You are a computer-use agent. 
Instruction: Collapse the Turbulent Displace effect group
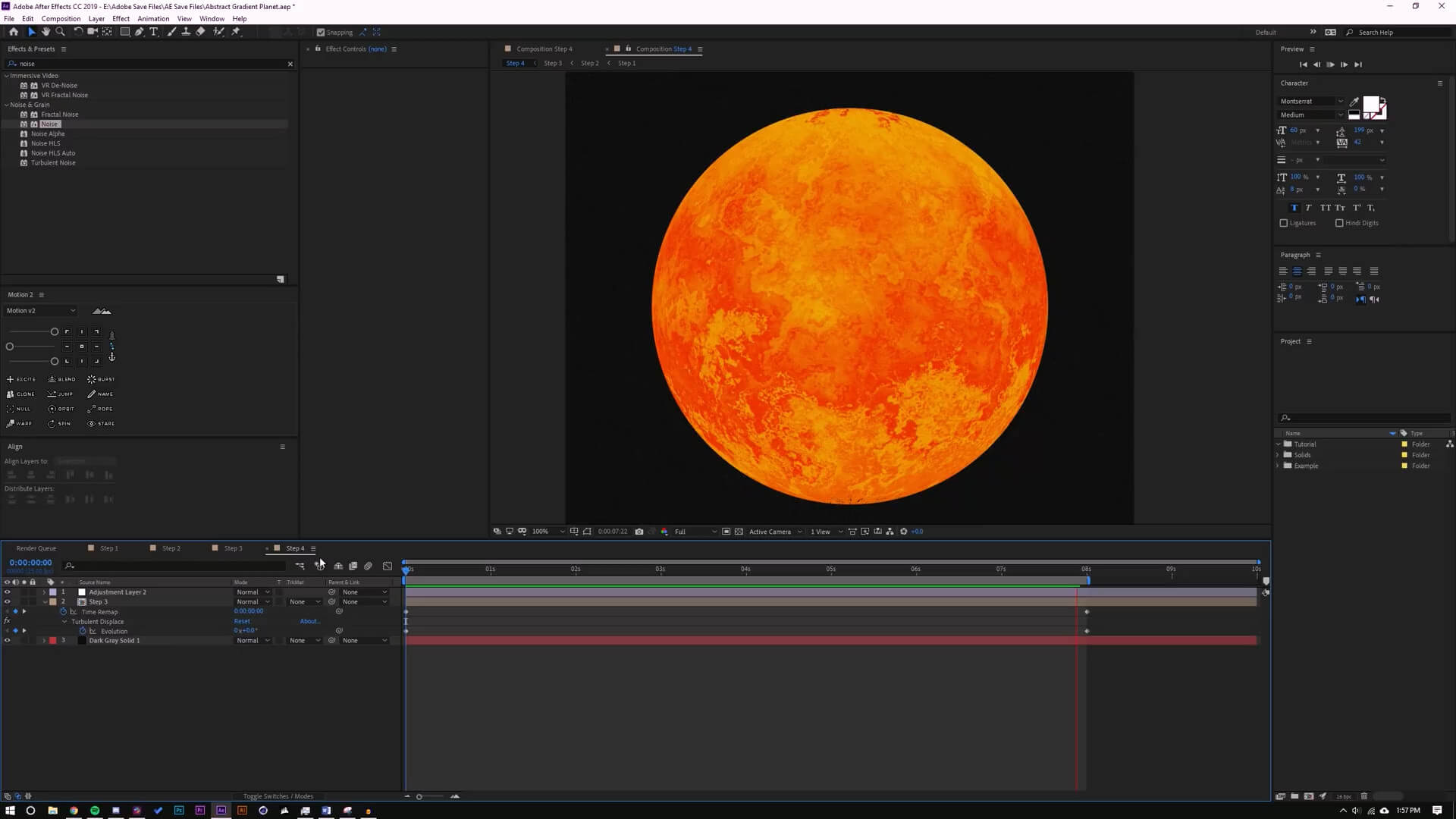point(64,622)
